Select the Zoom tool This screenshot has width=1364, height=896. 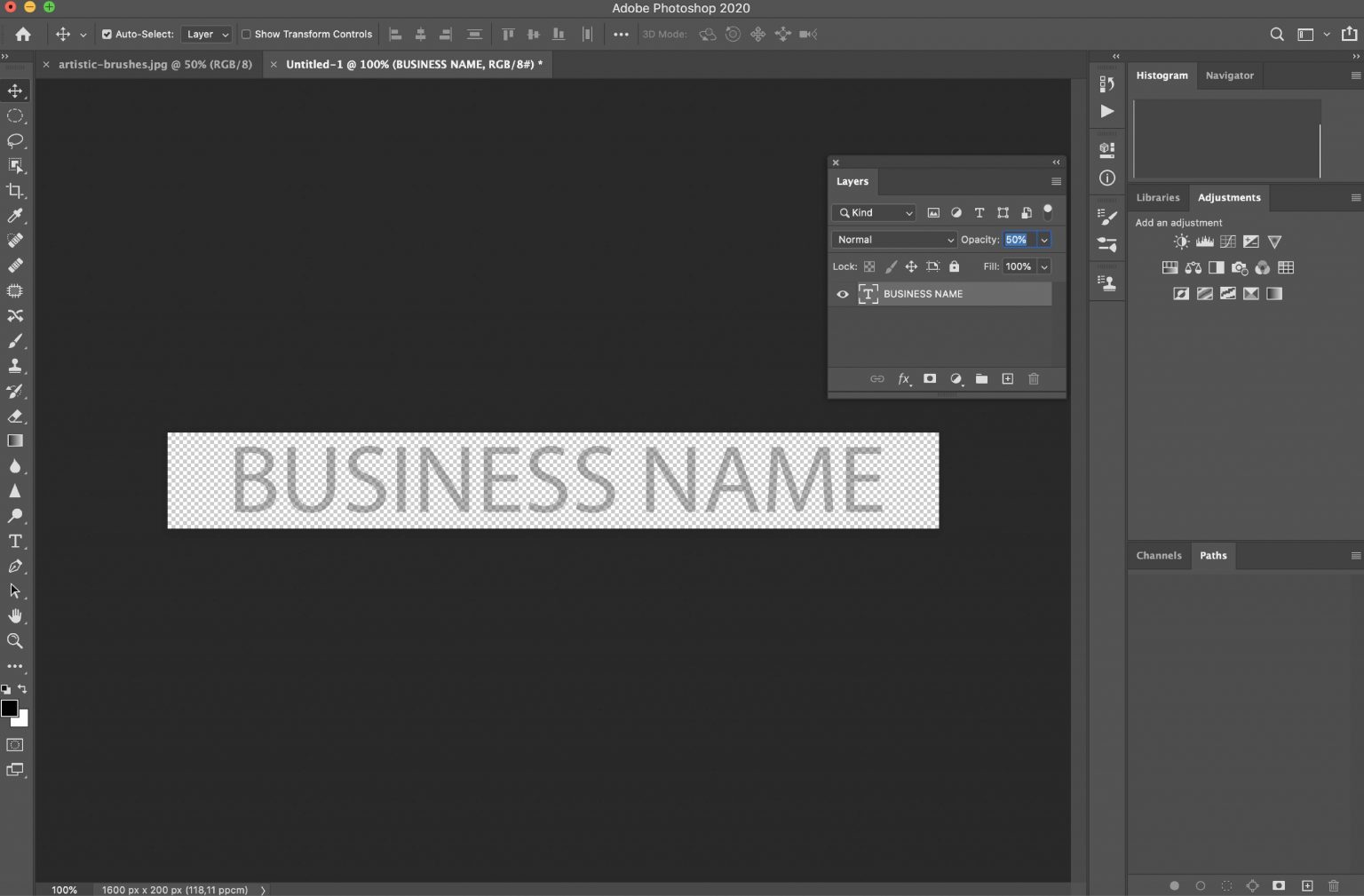coord(14,641)
